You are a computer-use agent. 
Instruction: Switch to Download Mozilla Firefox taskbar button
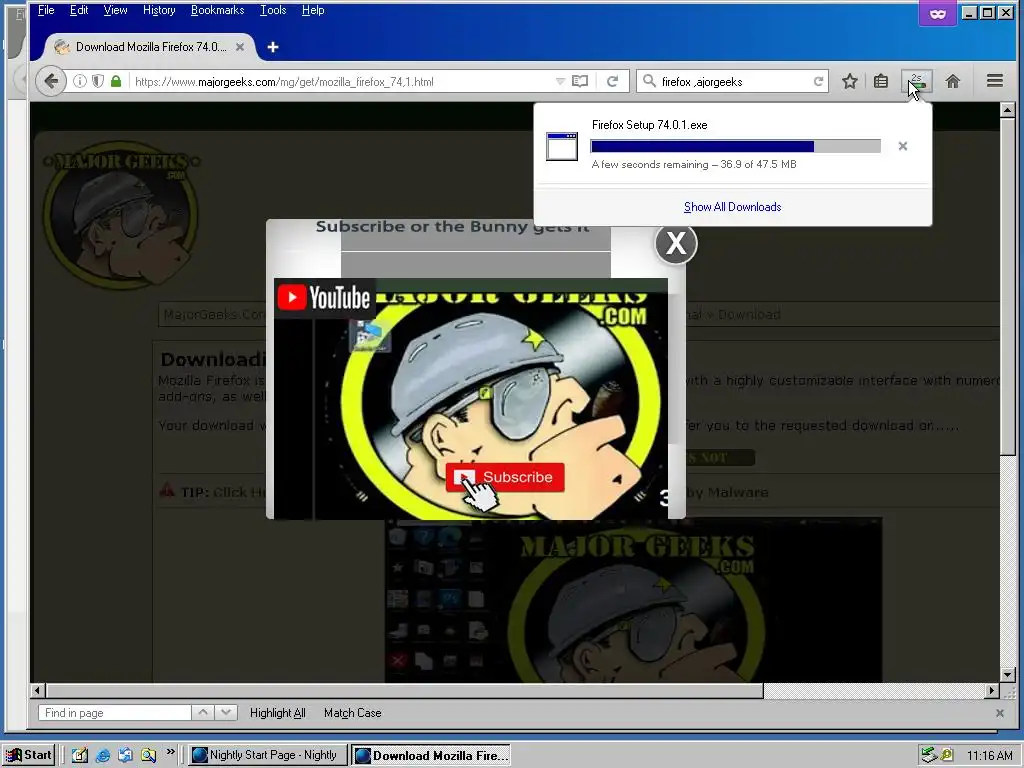point(431,755)
